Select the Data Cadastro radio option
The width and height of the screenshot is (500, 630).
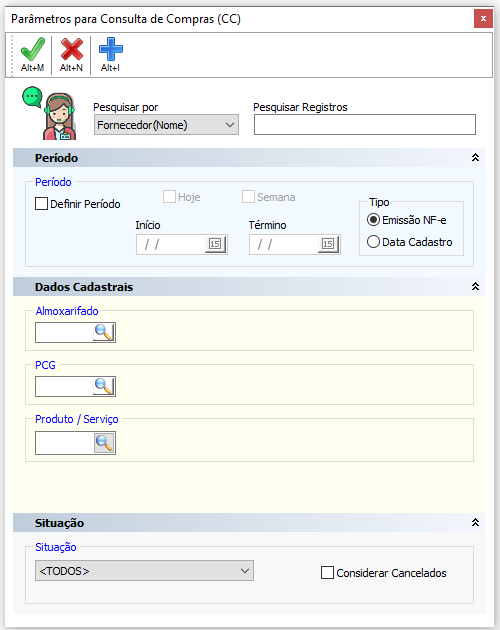tap(373, 241)
